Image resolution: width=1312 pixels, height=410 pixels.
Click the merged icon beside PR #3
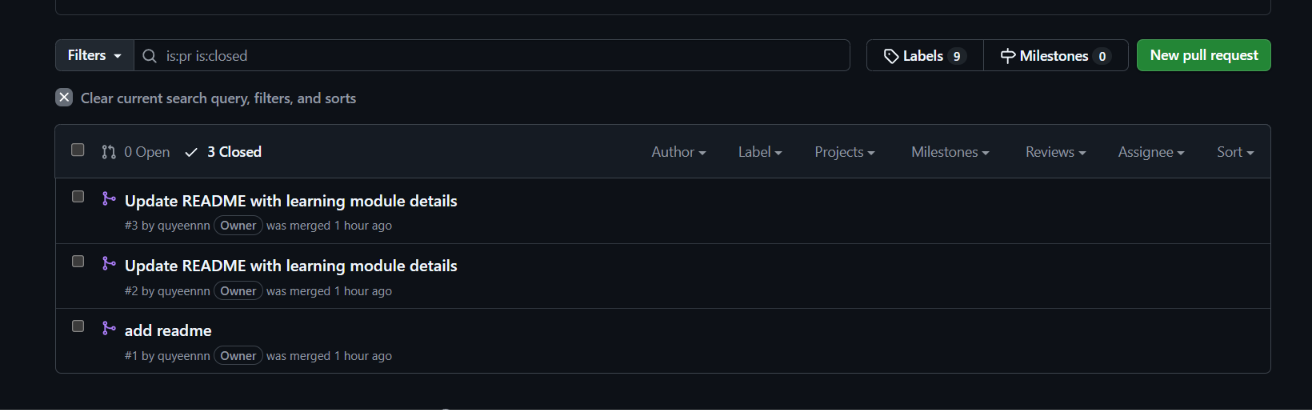109,199
